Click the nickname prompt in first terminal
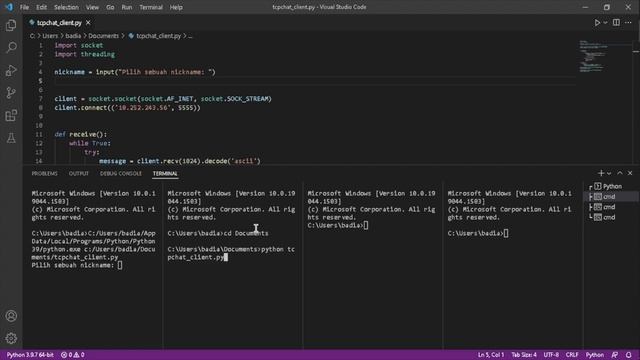640x360 pixels. [77, 265]
